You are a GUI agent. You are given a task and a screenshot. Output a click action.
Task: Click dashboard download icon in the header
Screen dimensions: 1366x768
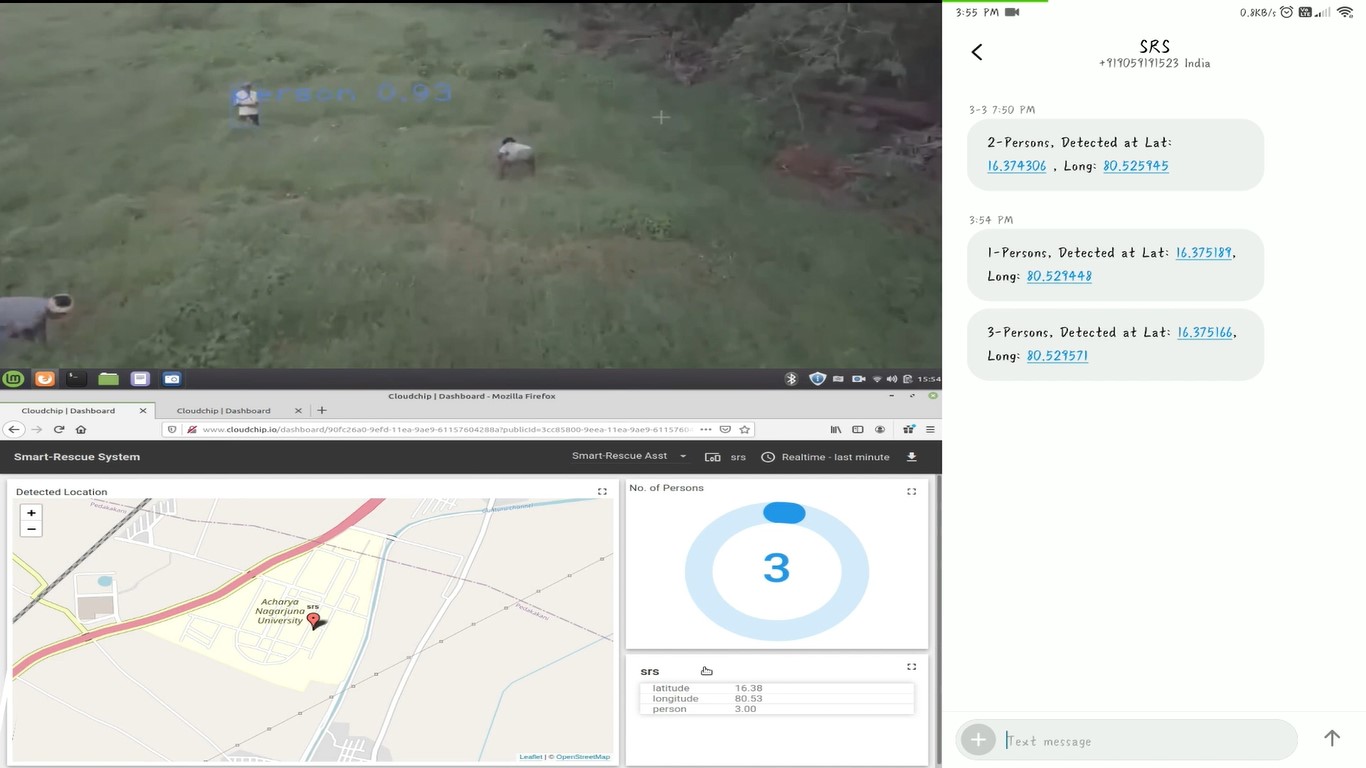point(911,457)
